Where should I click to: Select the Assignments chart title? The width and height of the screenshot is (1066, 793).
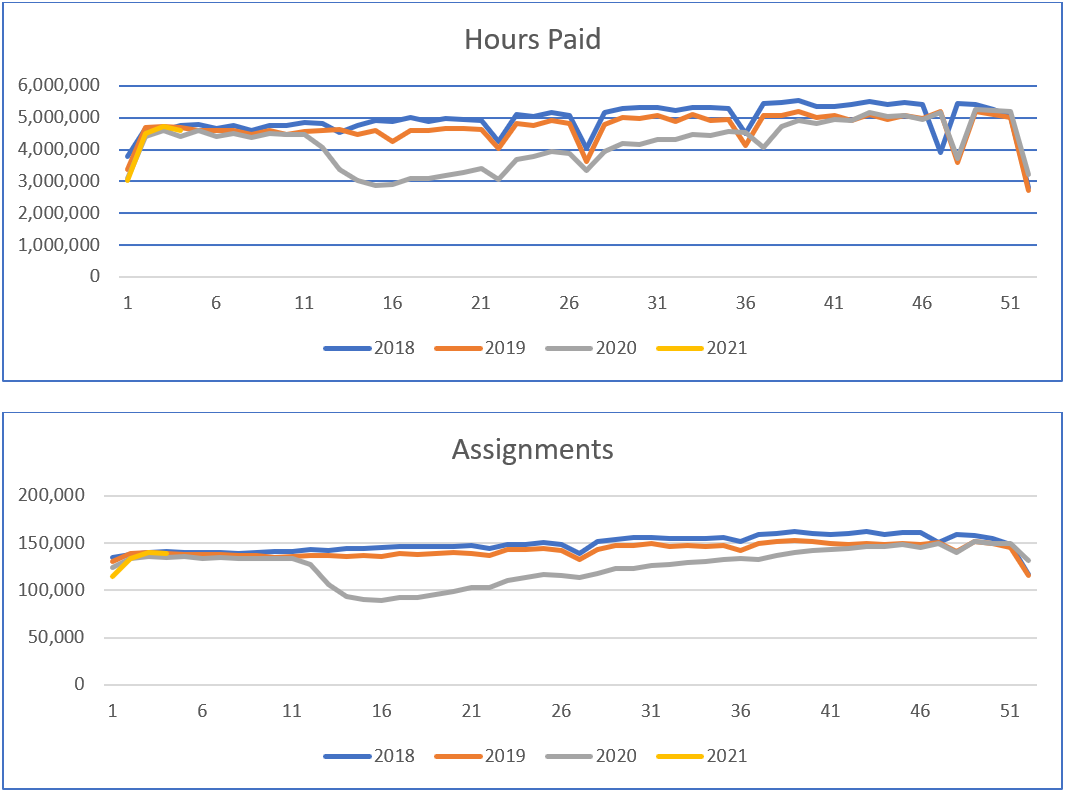532,450
